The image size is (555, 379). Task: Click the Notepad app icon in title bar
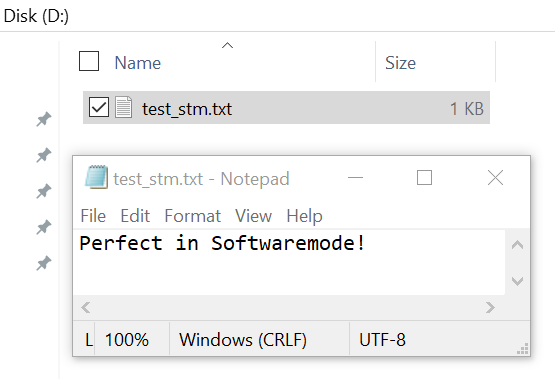tap(96, 177)
